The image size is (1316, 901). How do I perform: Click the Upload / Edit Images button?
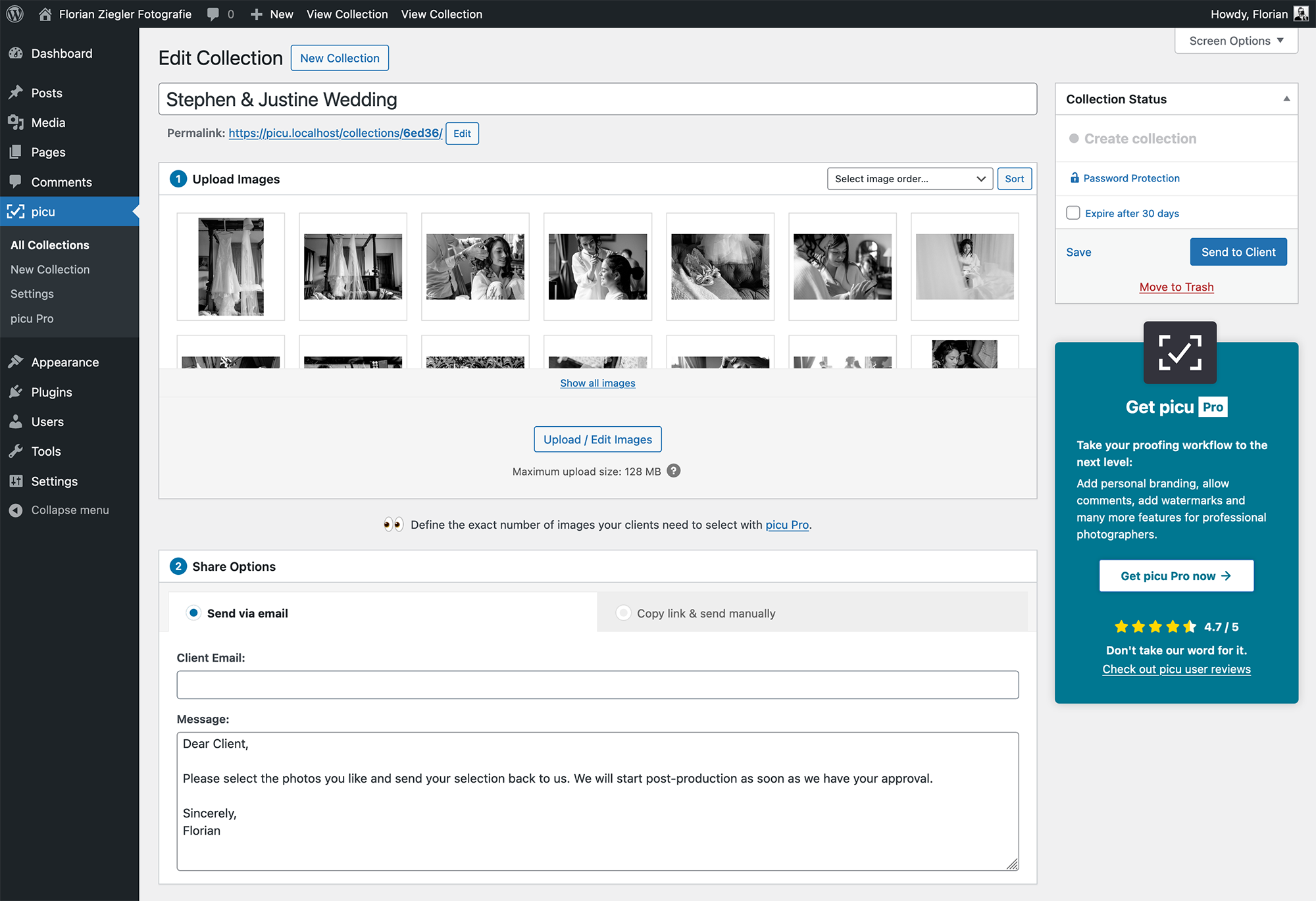coord(597,439)
